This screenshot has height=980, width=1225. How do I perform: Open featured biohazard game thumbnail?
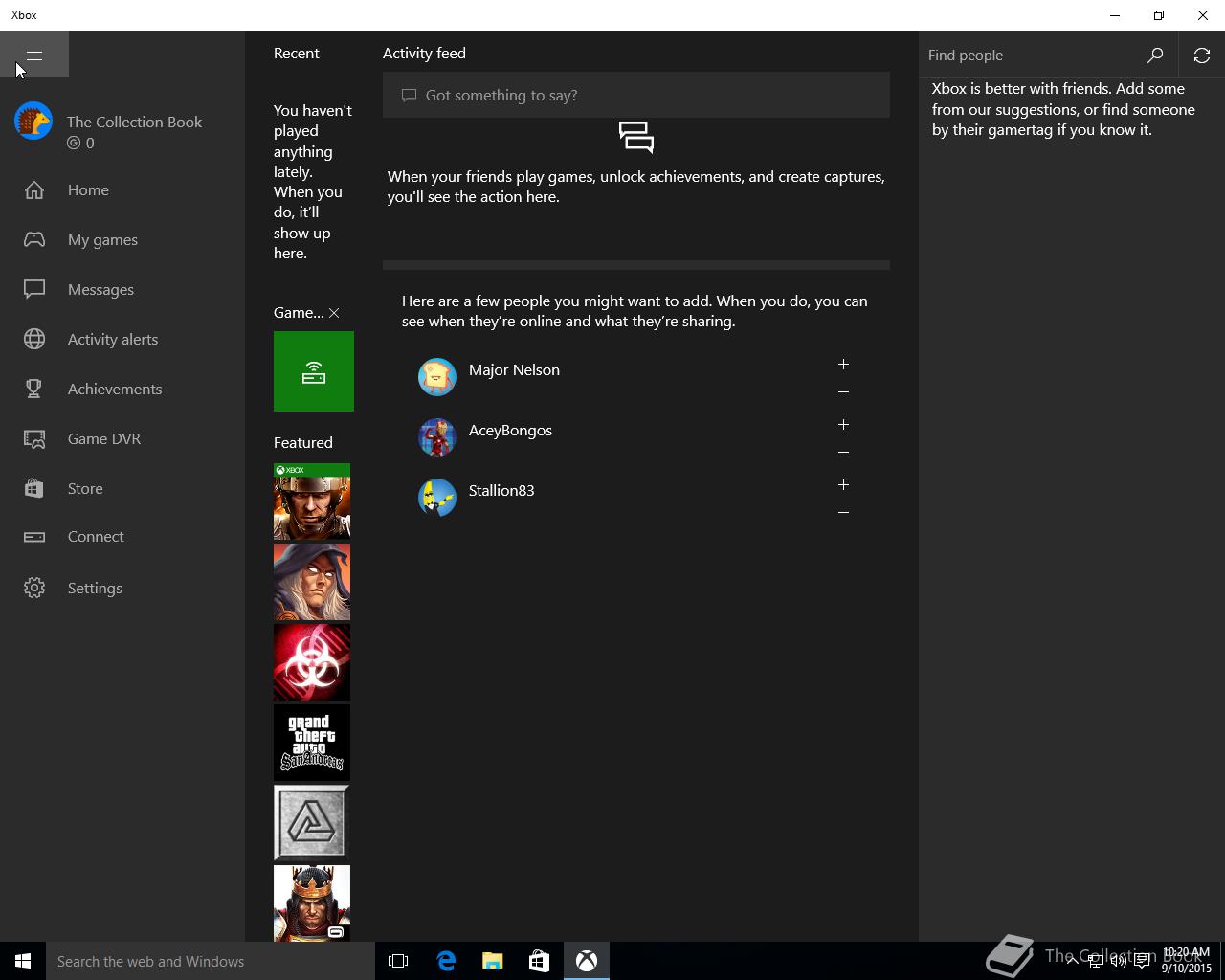[x=312, y=662]
